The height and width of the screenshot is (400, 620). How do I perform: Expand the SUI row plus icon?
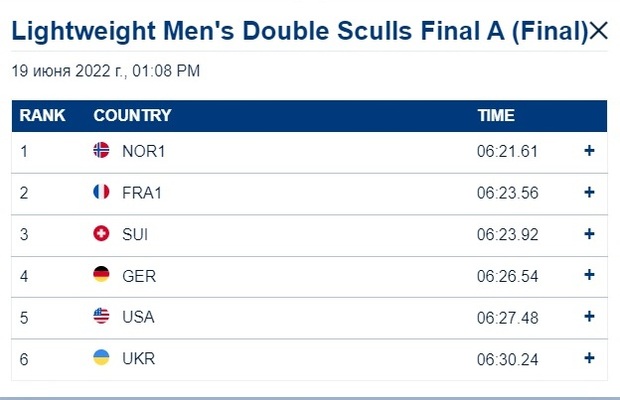589,234
